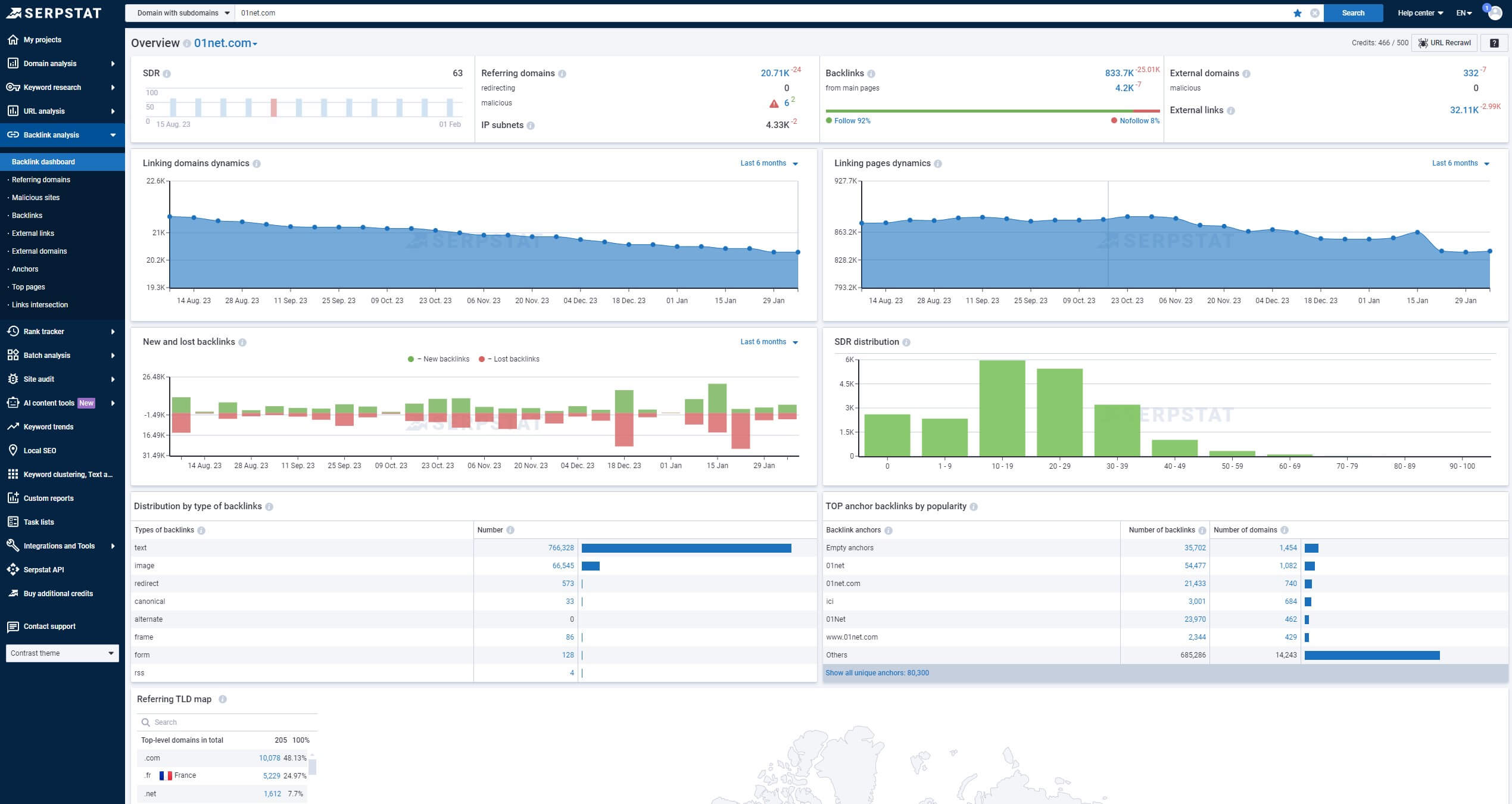
Task: Click the 32.11K External links value
Action: (x=1464, y=110)
